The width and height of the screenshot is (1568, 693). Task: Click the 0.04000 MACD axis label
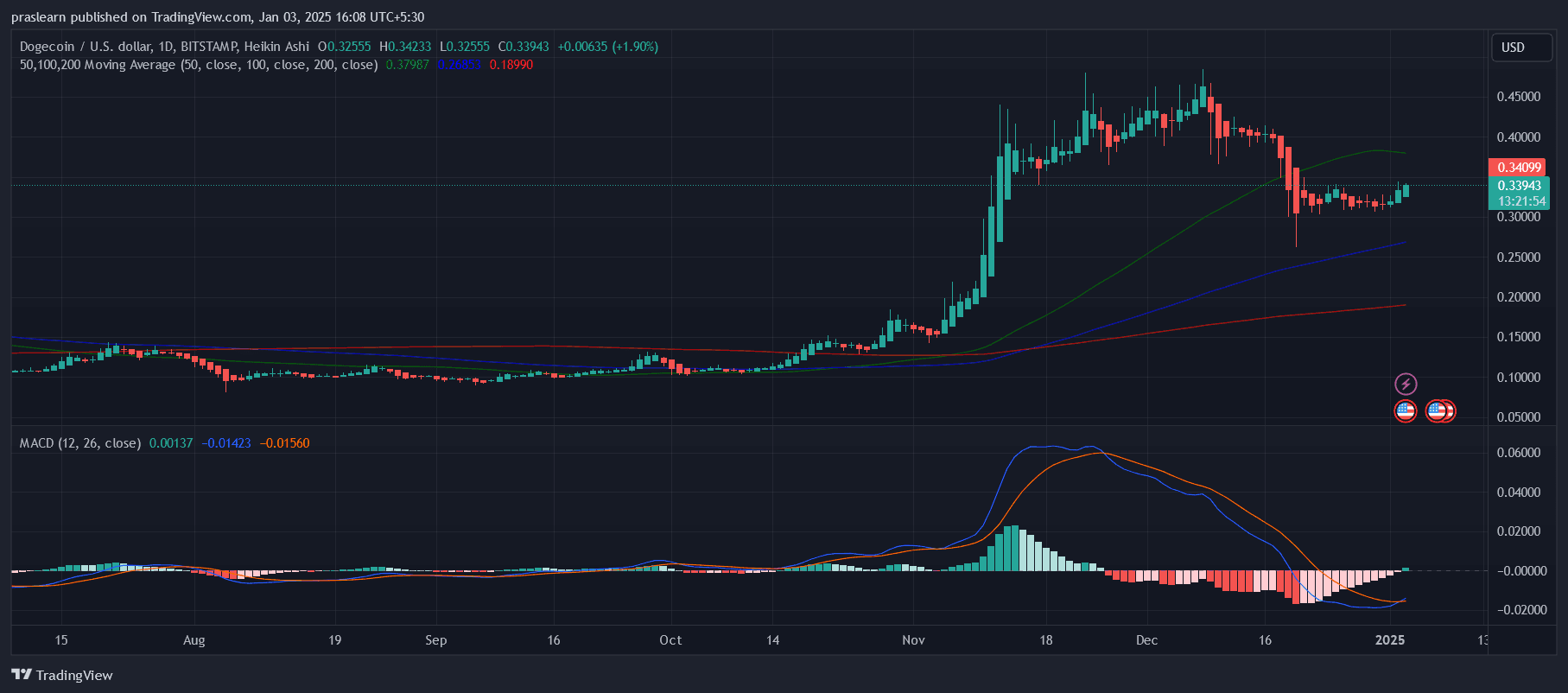click(1518, 493)
